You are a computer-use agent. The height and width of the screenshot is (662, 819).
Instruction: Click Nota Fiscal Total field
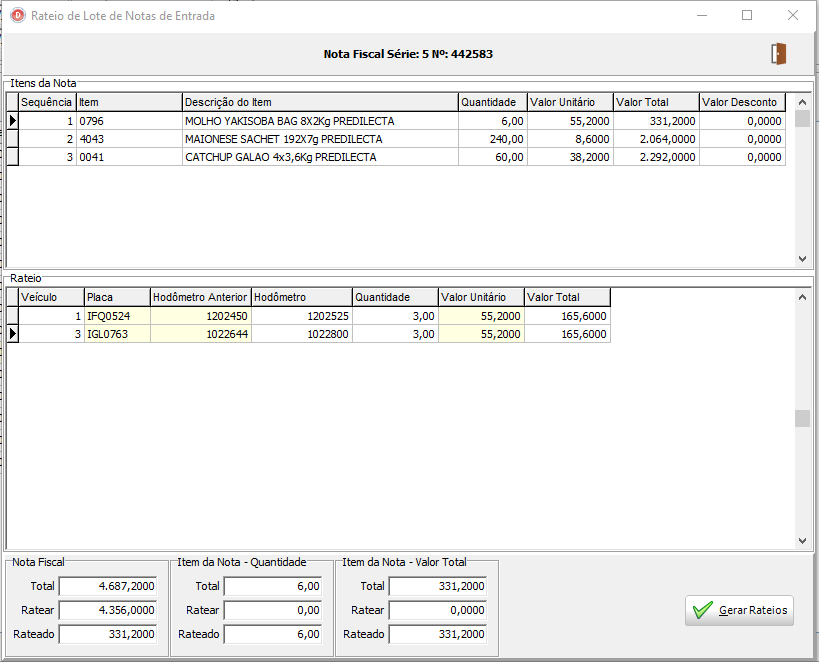click(108, 586)
